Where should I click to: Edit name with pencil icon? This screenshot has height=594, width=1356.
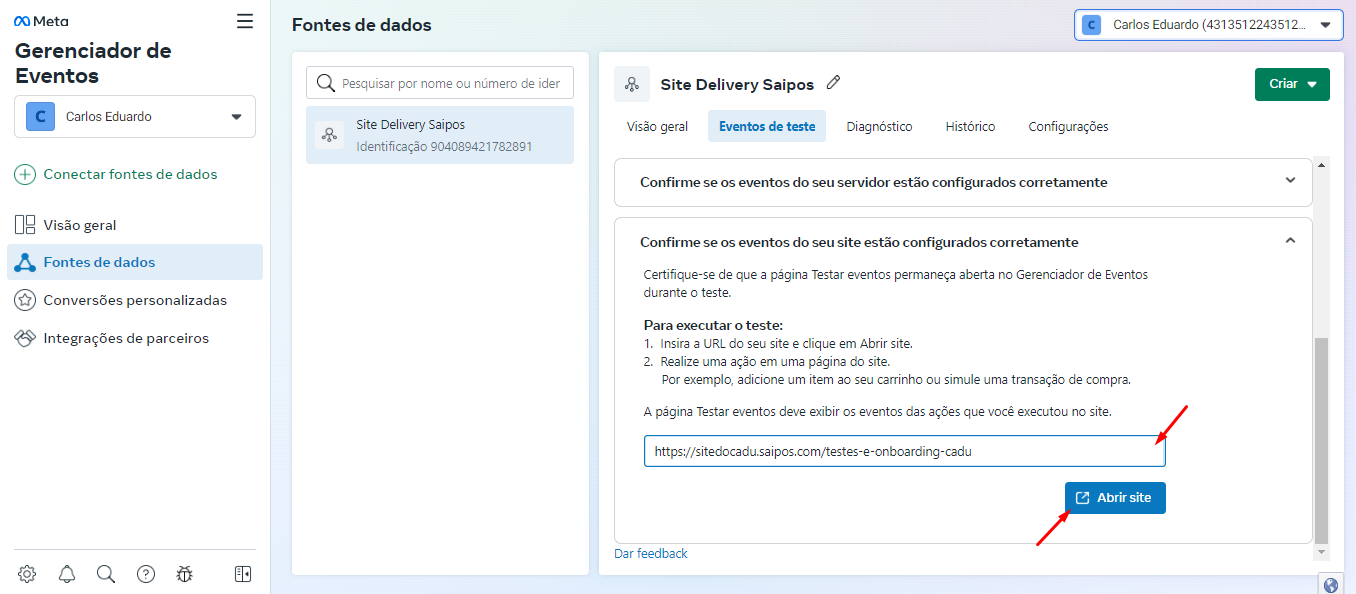(x=833, y=83)
